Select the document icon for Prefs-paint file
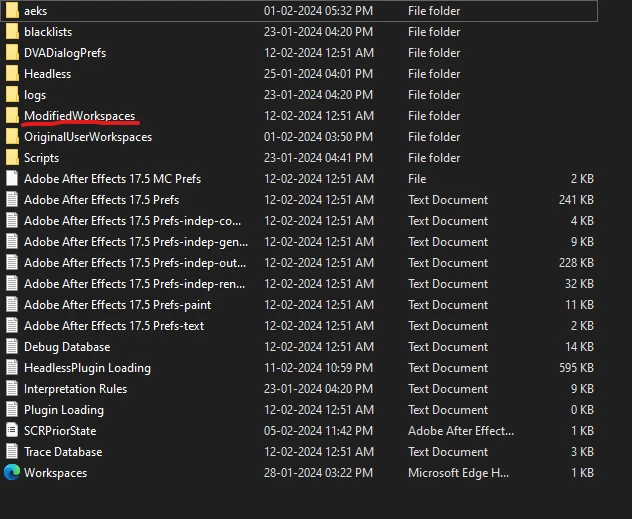 coord(12,304)
